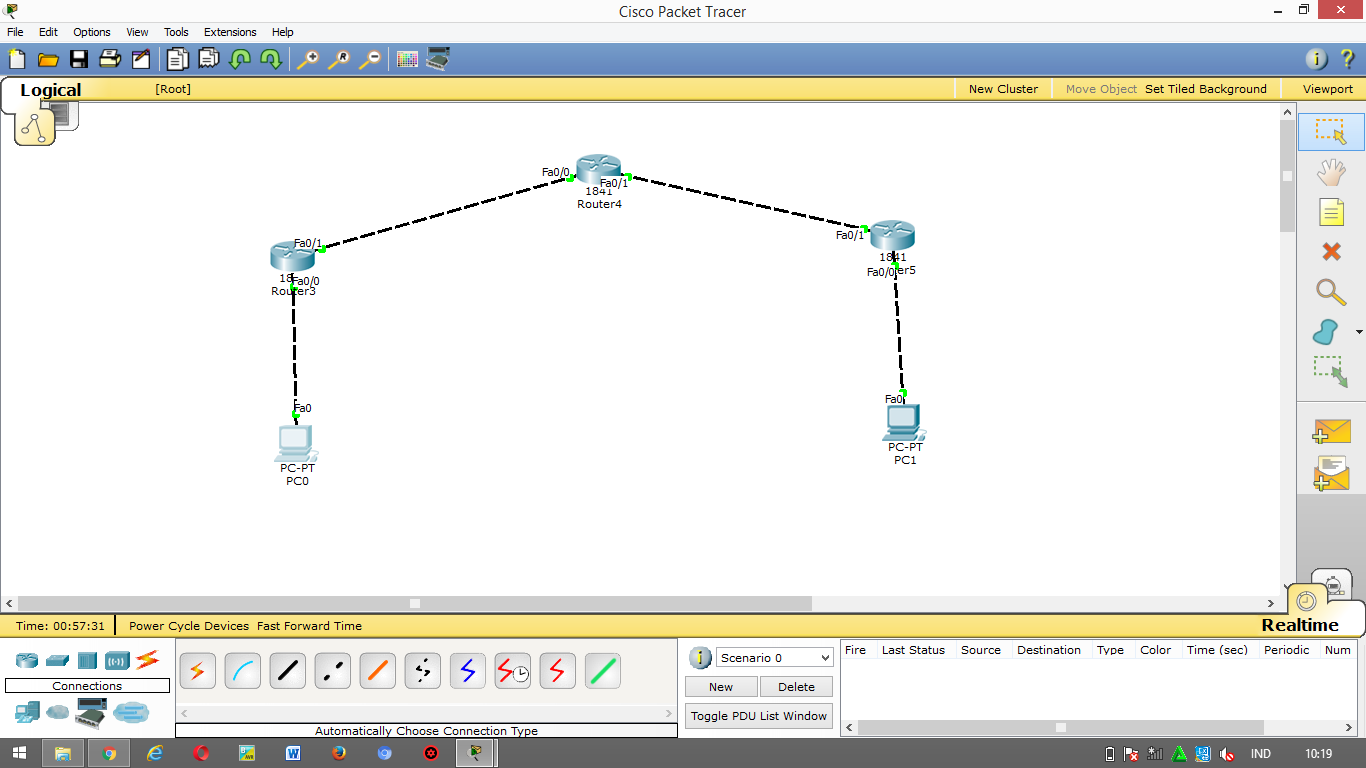Viewport: 1366px width, 768px height.
Task: Pick the Phone cable connection
Action: point(422,671)
